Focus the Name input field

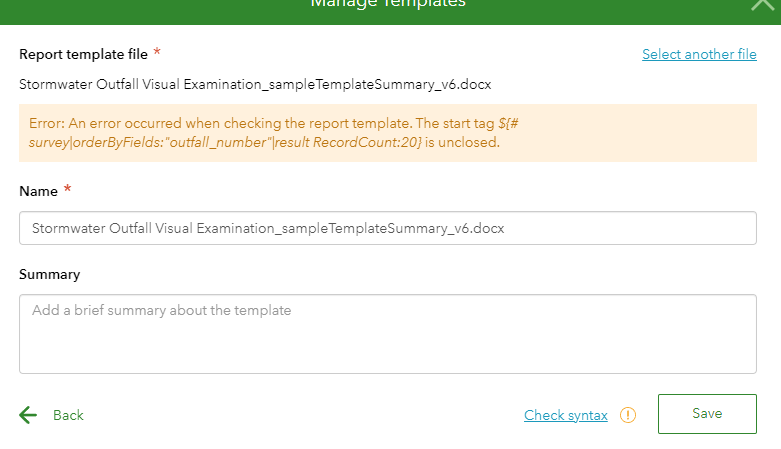[388, 228]
